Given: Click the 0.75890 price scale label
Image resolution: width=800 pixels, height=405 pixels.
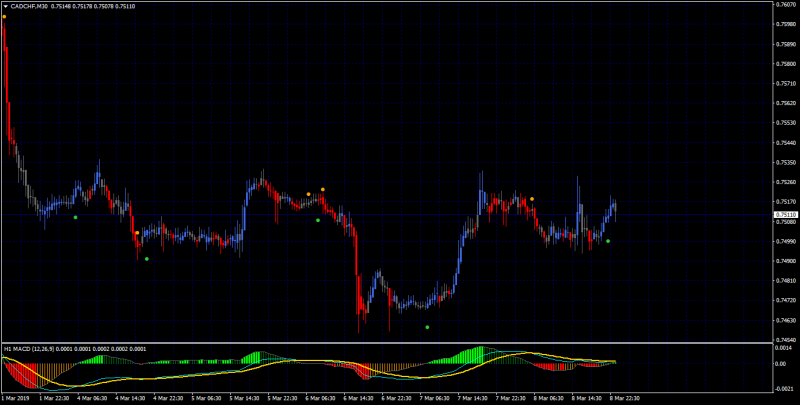Looking at the screenshot, I should tap(786, 44).
